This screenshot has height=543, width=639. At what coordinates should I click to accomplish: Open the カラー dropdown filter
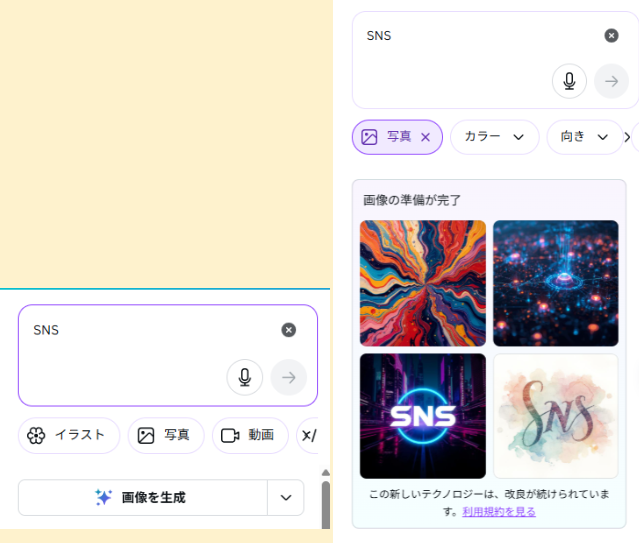point(494,137)
